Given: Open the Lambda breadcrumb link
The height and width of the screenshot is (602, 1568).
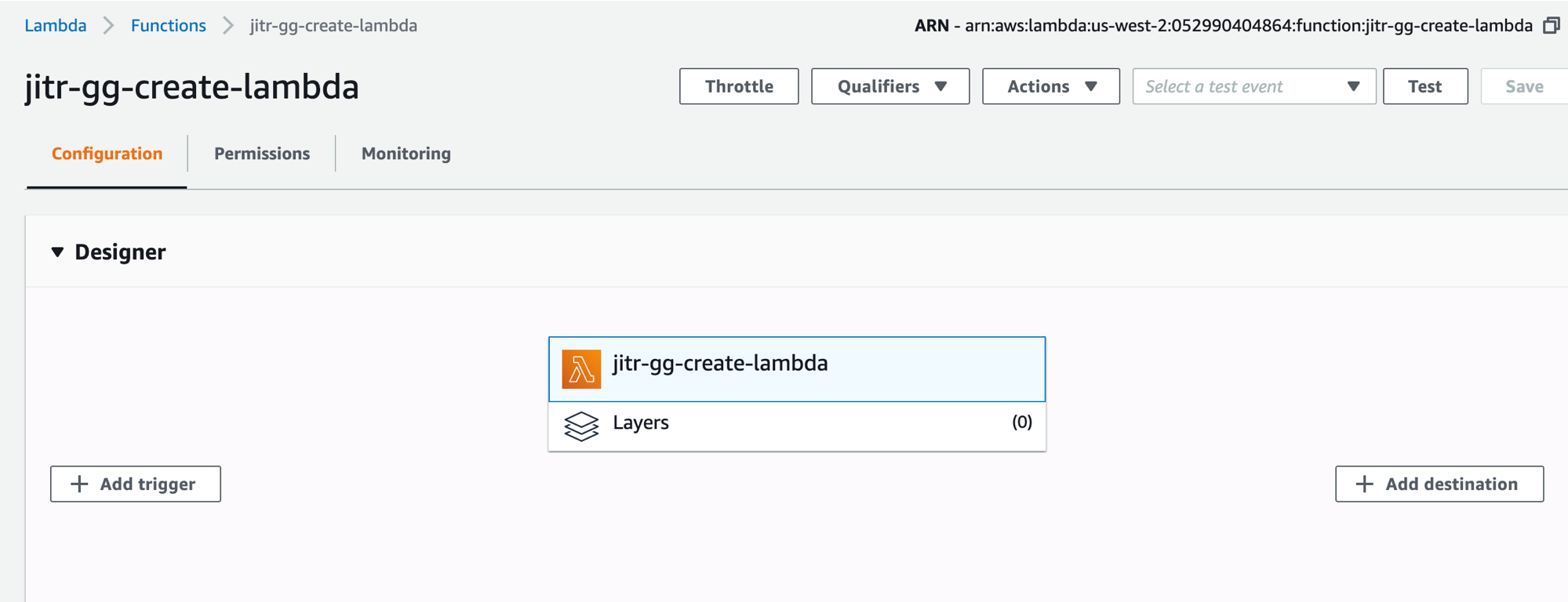Looking at the screenshot, I should pyautogui.click(x=55, y=26).
